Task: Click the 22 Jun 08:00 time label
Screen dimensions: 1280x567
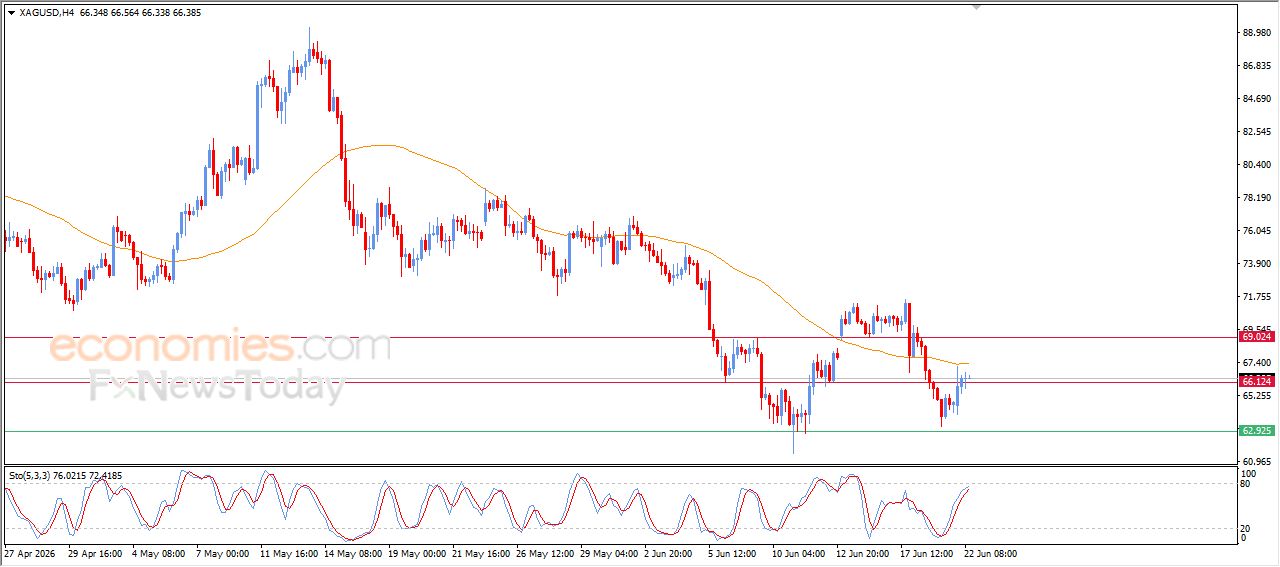Action: click(x=990, y=553)
